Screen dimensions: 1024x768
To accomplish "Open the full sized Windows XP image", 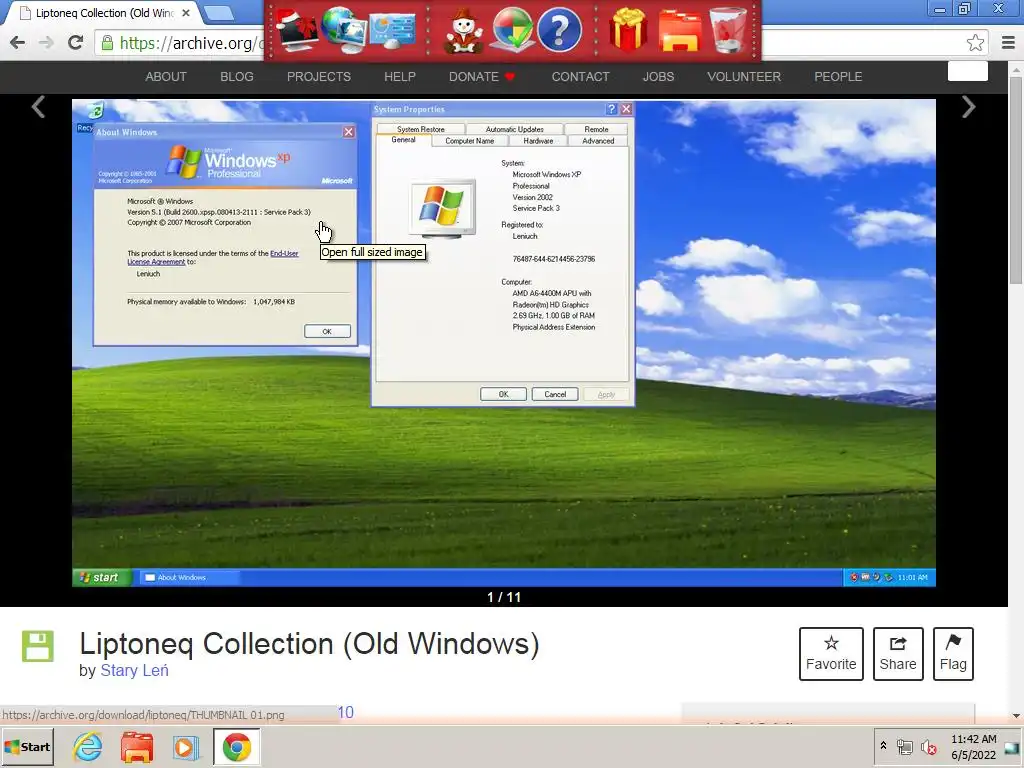I will [504, 342].
